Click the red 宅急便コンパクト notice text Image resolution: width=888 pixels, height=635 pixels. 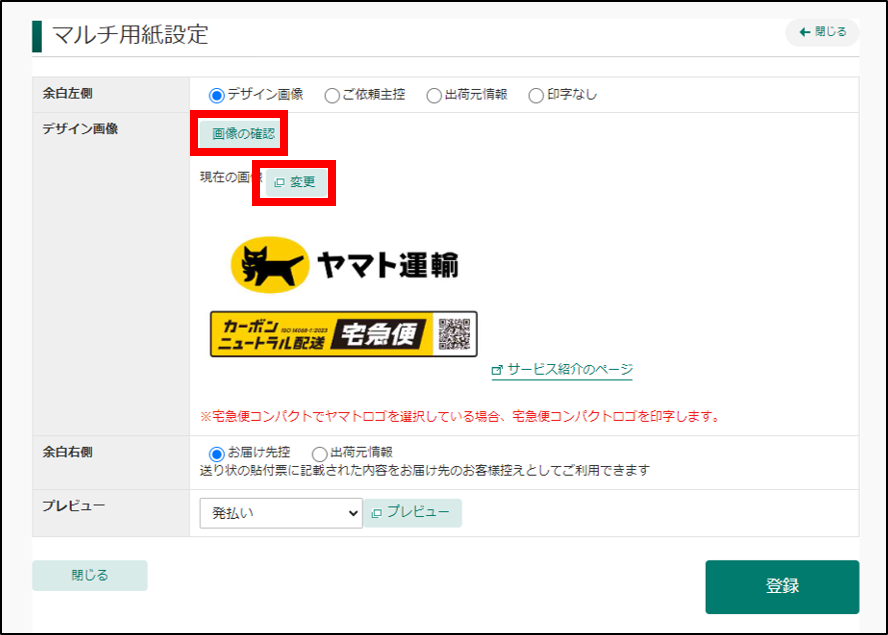point(460,416)
